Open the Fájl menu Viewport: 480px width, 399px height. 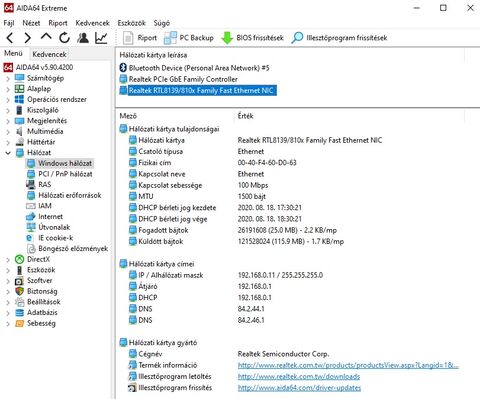9,23
